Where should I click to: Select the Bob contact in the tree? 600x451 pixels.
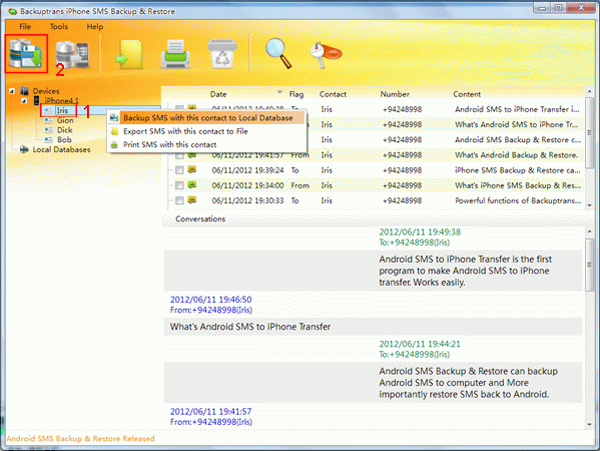(64, 140)
